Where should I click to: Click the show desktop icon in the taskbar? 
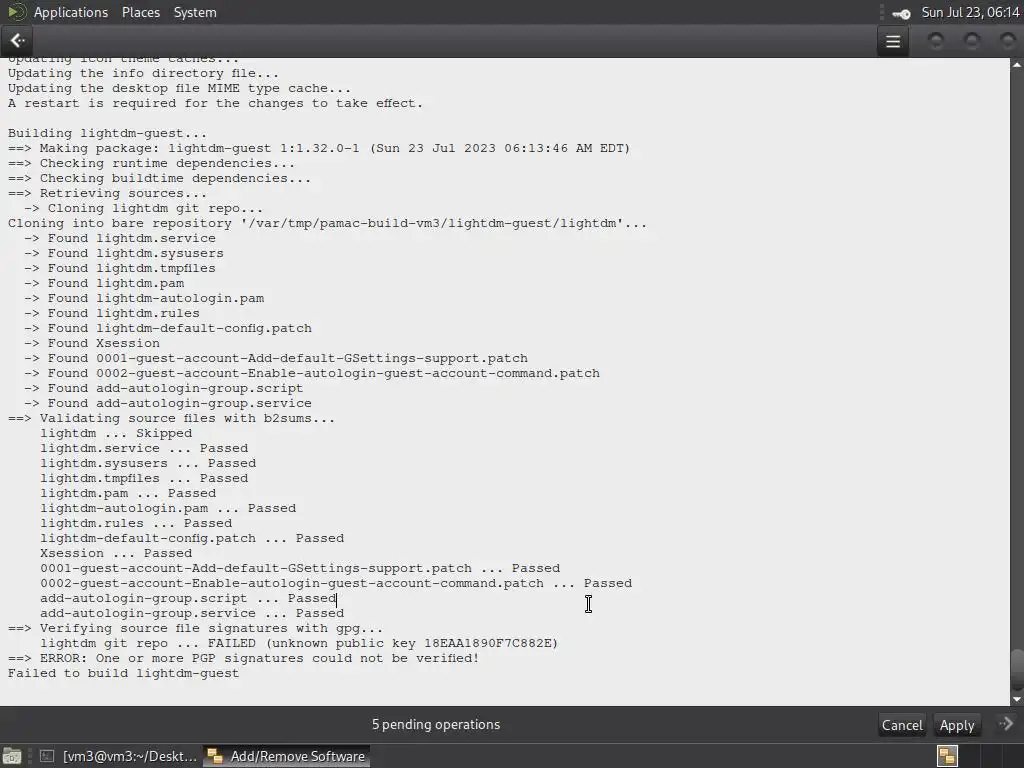[x=12, y=756]
